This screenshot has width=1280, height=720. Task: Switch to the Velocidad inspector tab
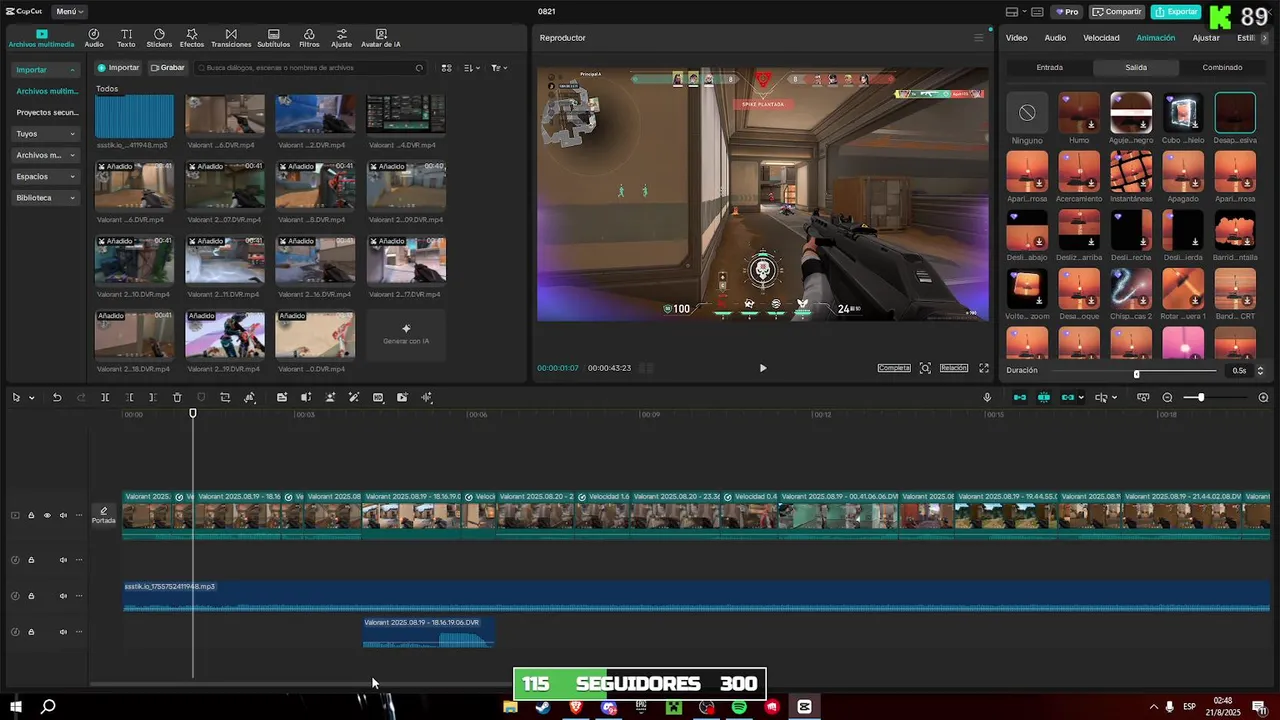point(1101,38)
